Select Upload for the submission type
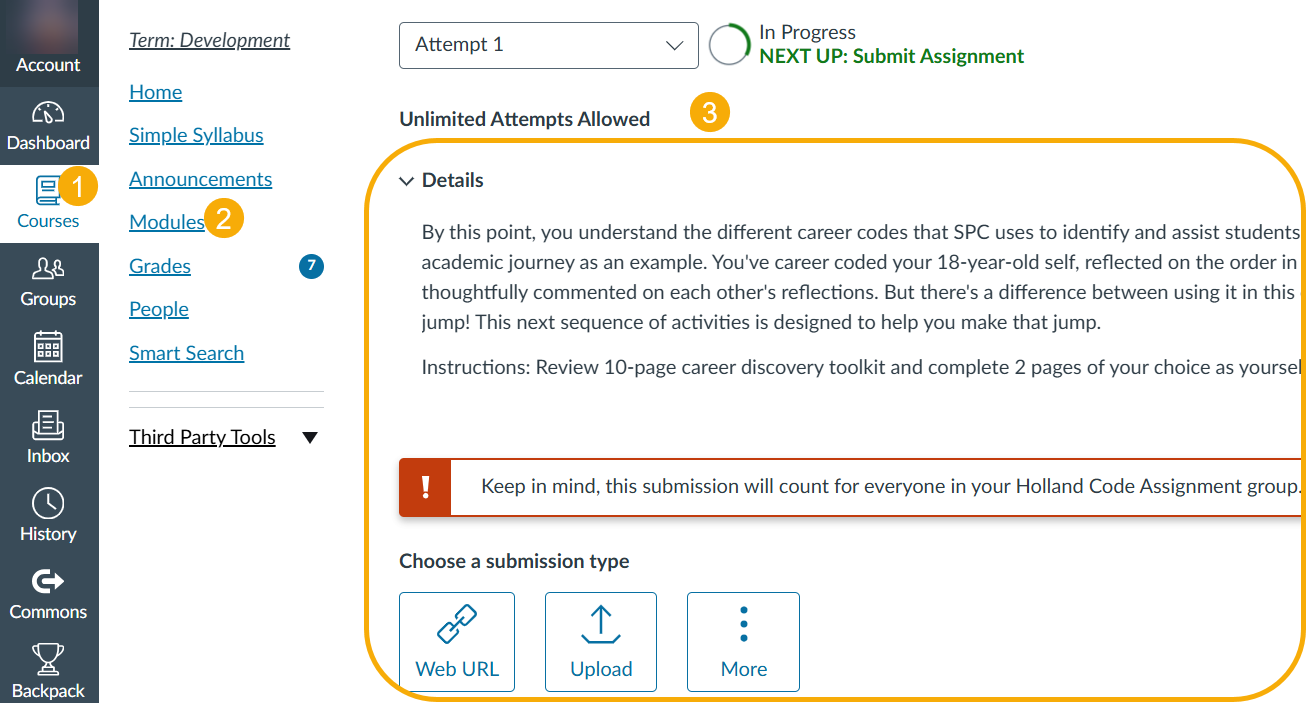The height and width of the screenshot is (703, 1306). click(x=600, y=641)
